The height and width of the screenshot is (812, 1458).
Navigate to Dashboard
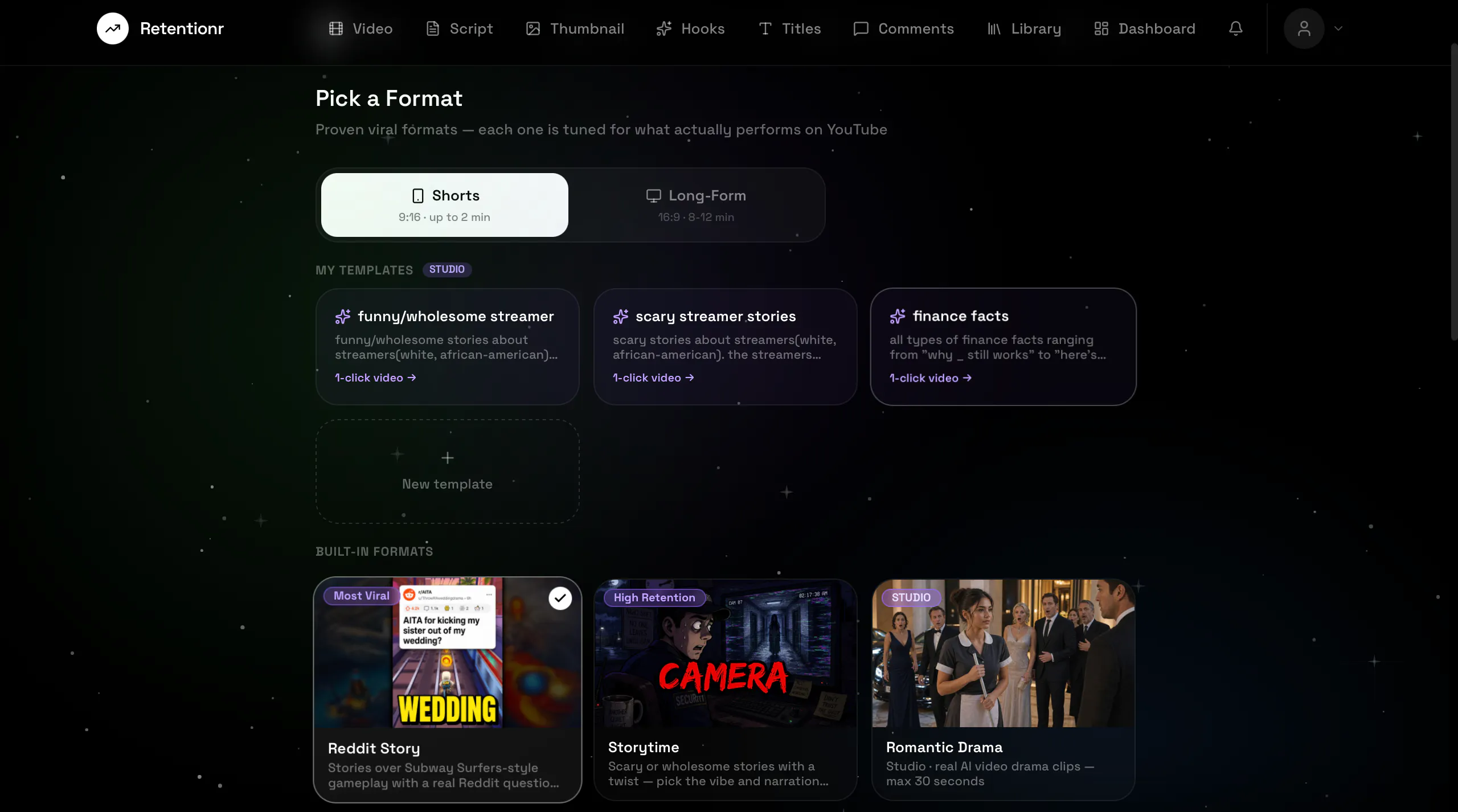pyautogui.click(x=1145, y=28)
